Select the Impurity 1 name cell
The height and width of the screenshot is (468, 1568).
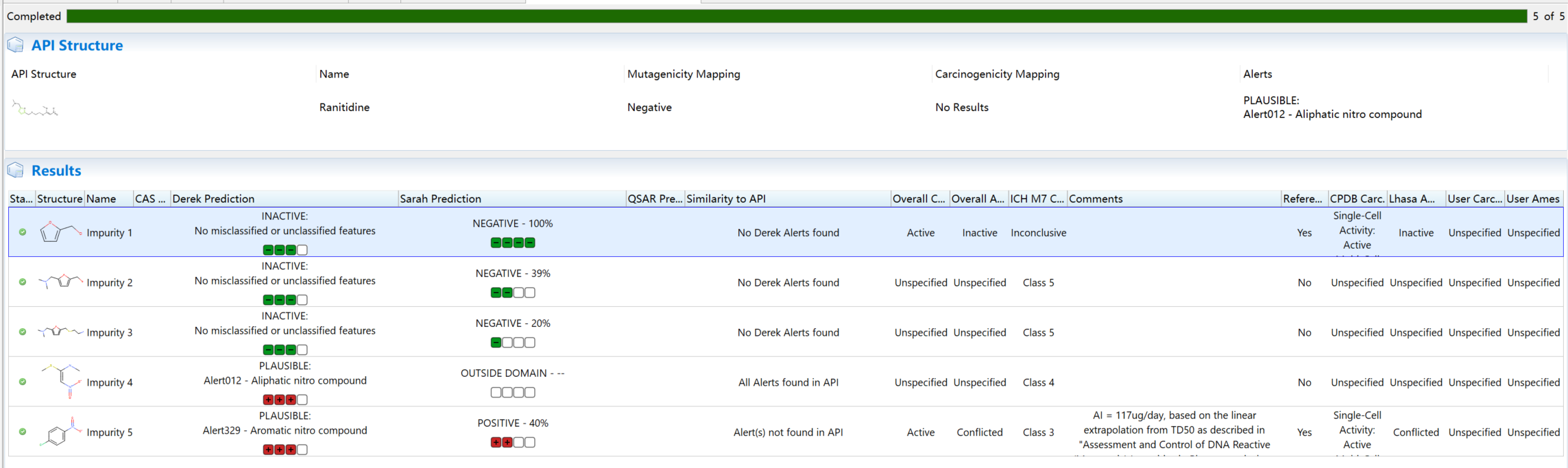tap(109, 233)
